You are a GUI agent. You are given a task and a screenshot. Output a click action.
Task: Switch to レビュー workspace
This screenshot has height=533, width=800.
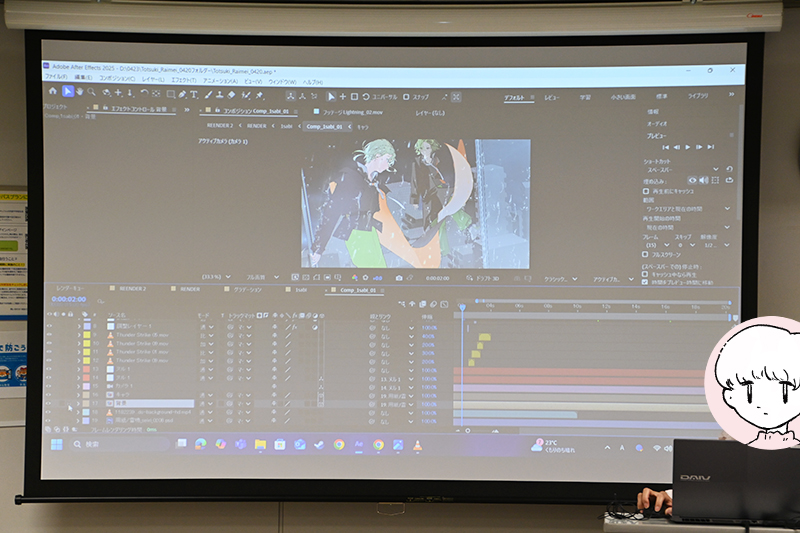(x=552, y=97)
